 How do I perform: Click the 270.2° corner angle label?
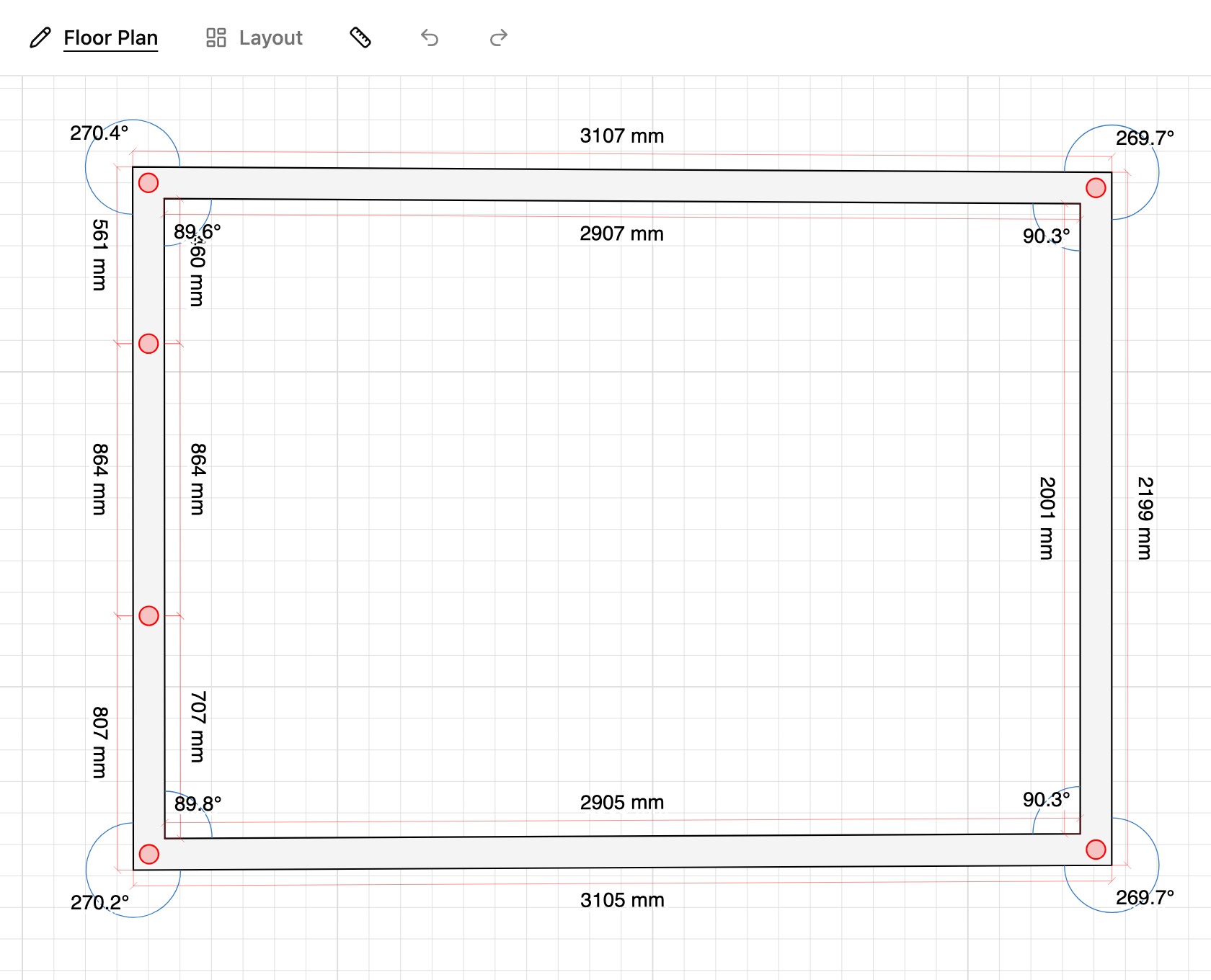(x=99, y=902)
